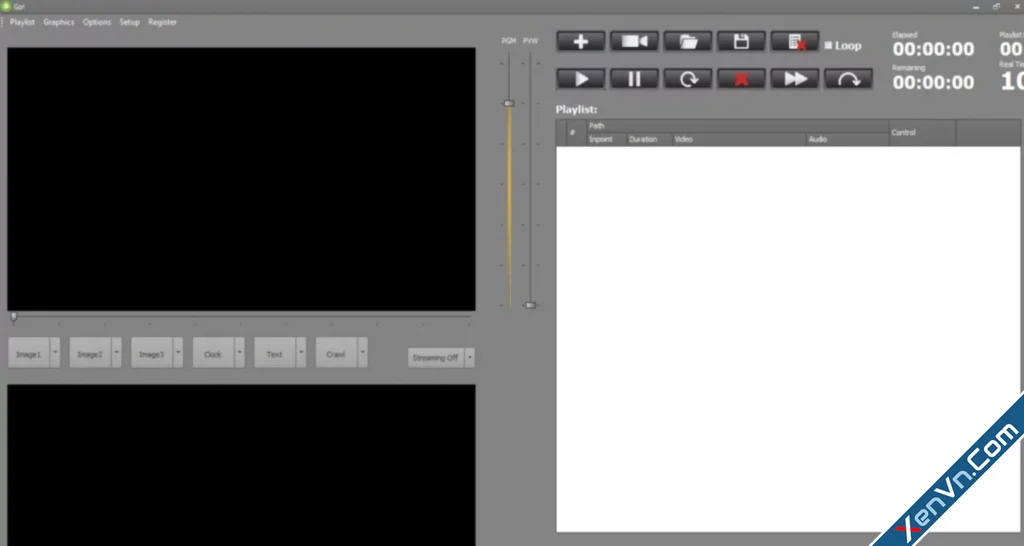Enable the Loop checkbox

click(x=828, y=46)
